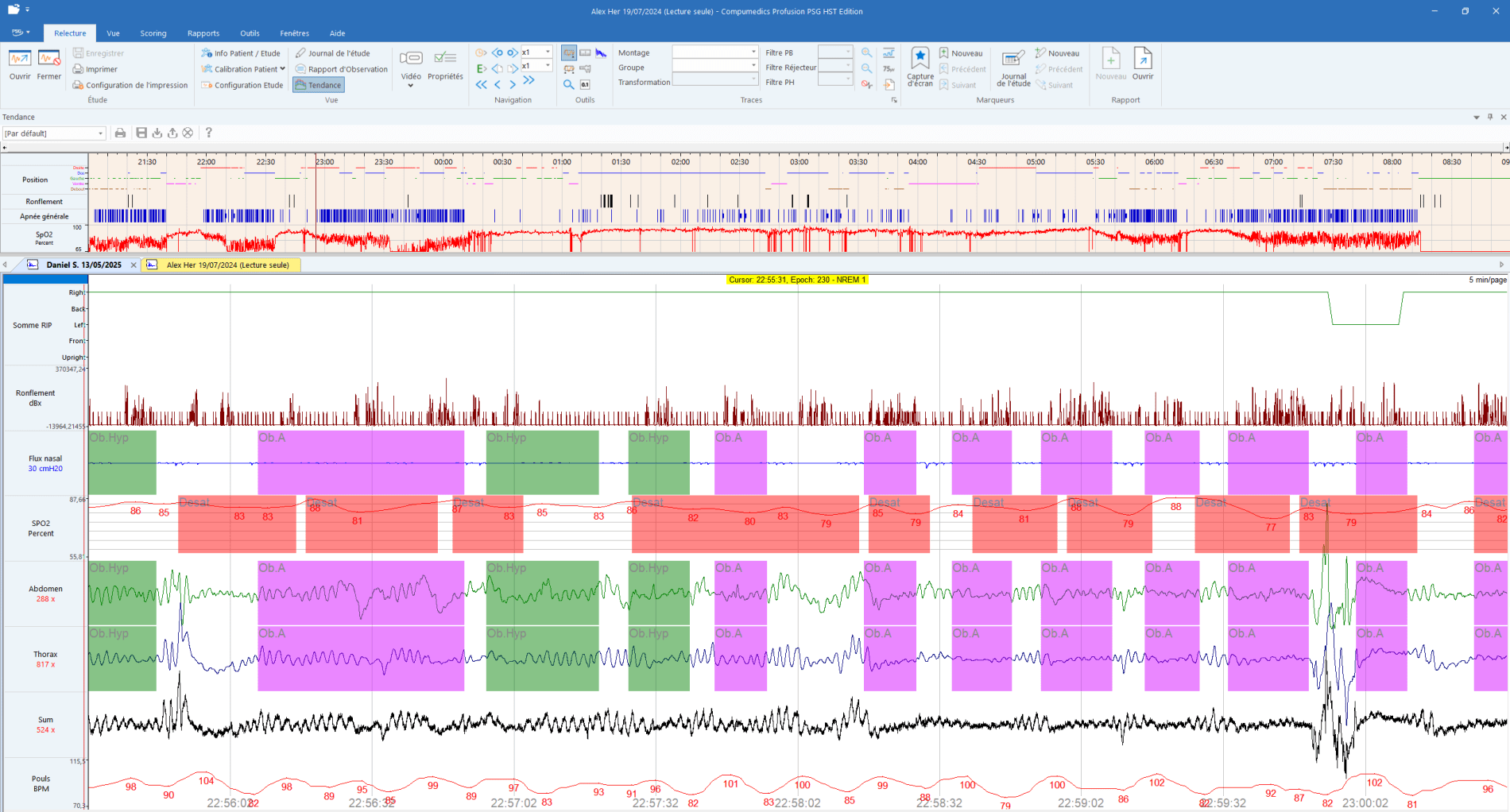Open the Tendance panel options arrow
Viewport: 1510px width, 812px height.
tap(1477, 117)
